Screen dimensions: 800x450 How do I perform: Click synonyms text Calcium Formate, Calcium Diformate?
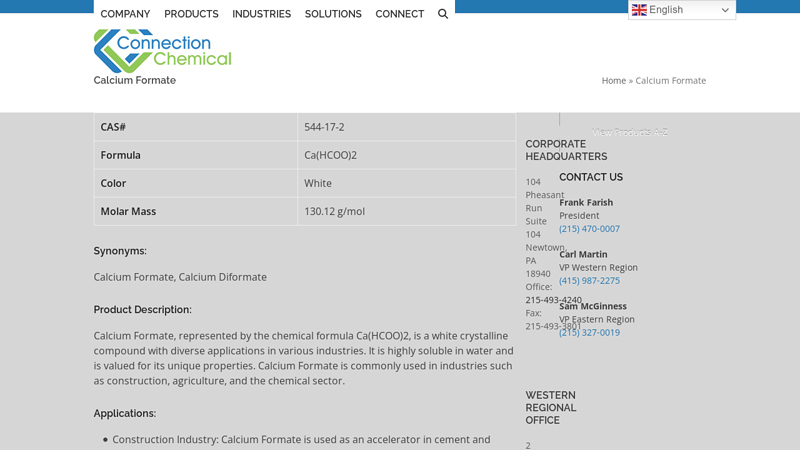[x=180, y=277]
